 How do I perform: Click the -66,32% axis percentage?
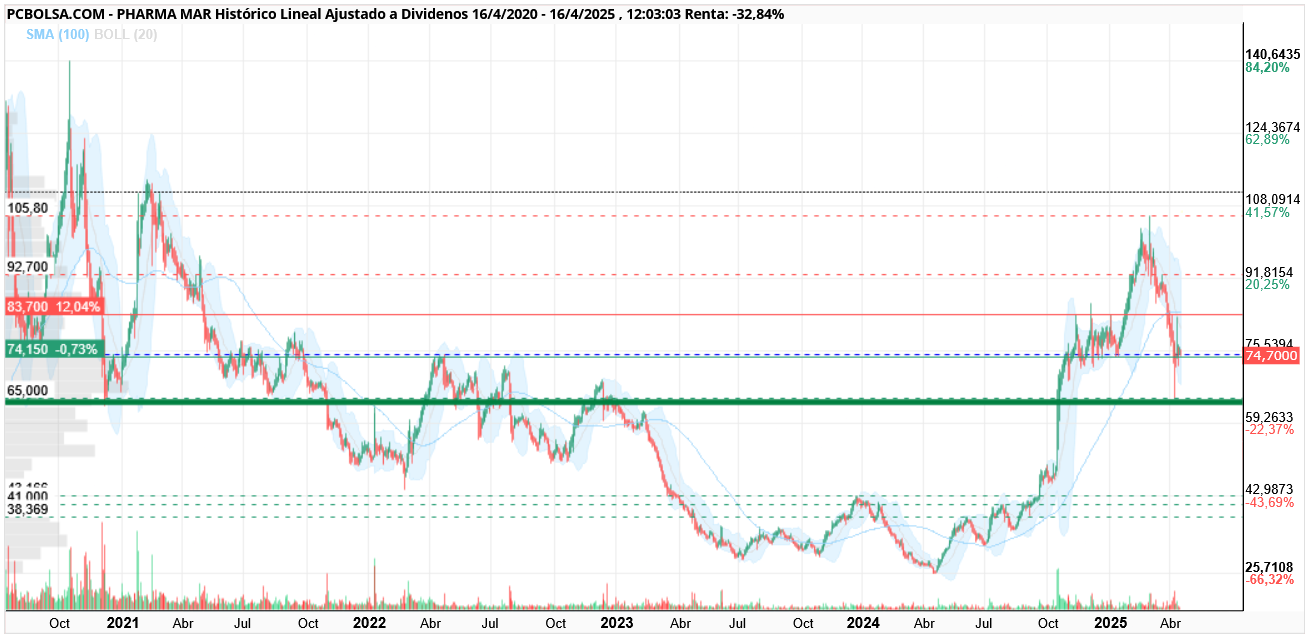coord(1269,580)
